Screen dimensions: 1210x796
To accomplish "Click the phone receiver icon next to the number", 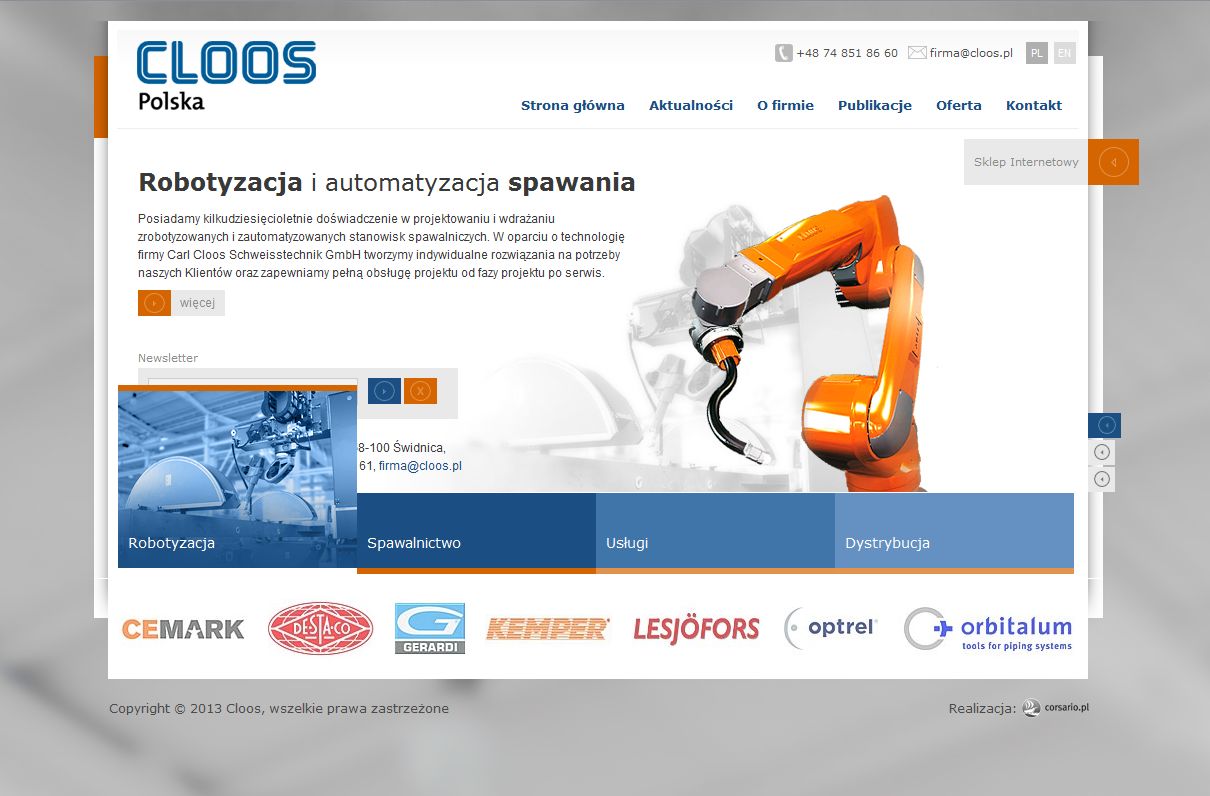I will click(x=783, y=52).
